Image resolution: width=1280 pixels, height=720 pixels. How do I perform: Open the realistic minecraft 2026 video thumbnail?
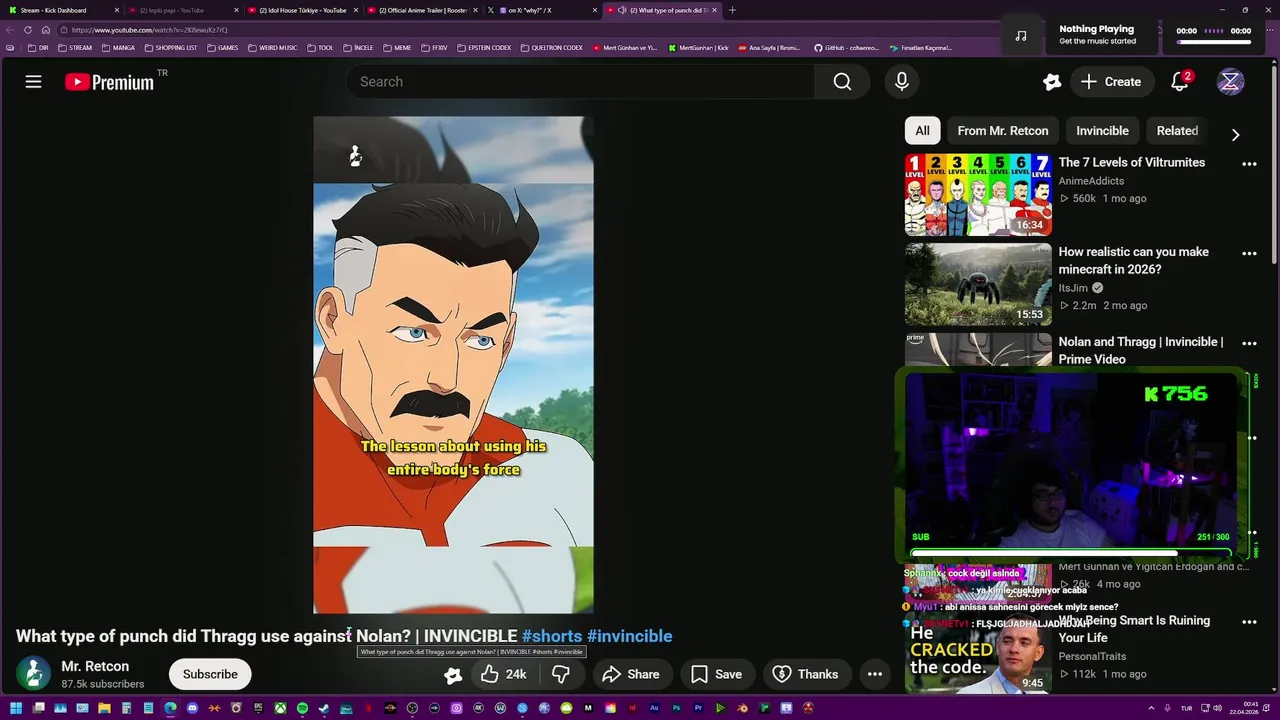pos(978,284)
